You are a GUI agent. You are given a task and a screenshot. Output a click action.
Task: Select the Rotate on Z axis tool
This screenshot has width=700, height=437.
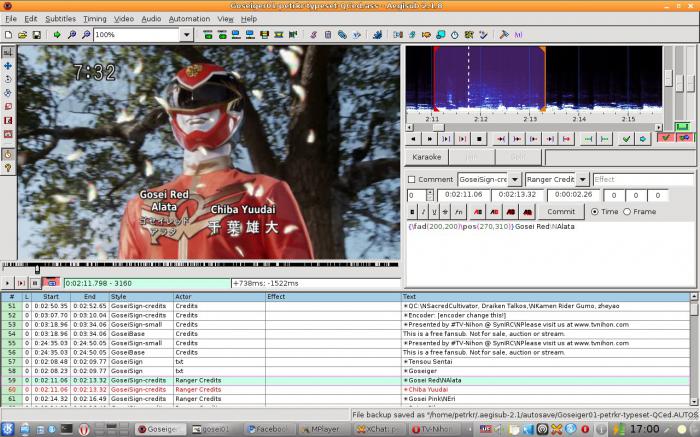click(8, 79)
